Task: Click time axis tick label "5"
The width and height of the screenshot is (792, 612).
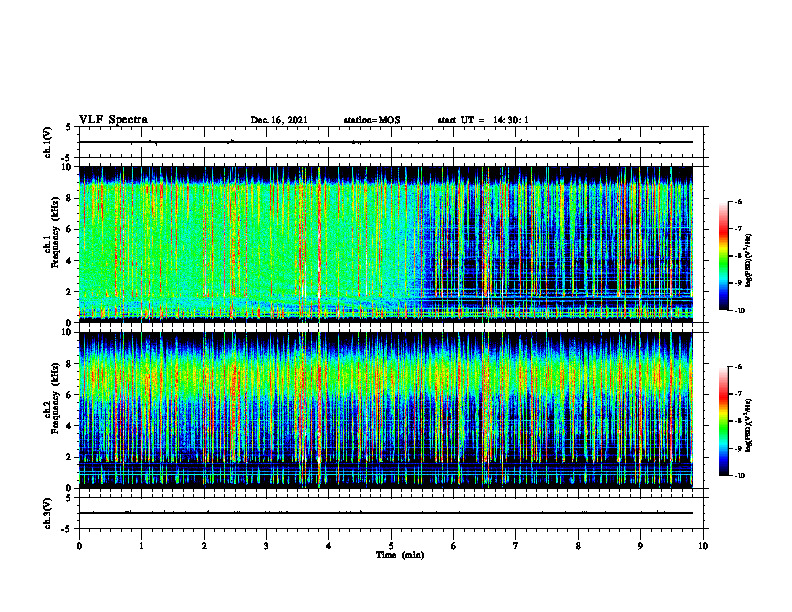Action: point(391,546)
